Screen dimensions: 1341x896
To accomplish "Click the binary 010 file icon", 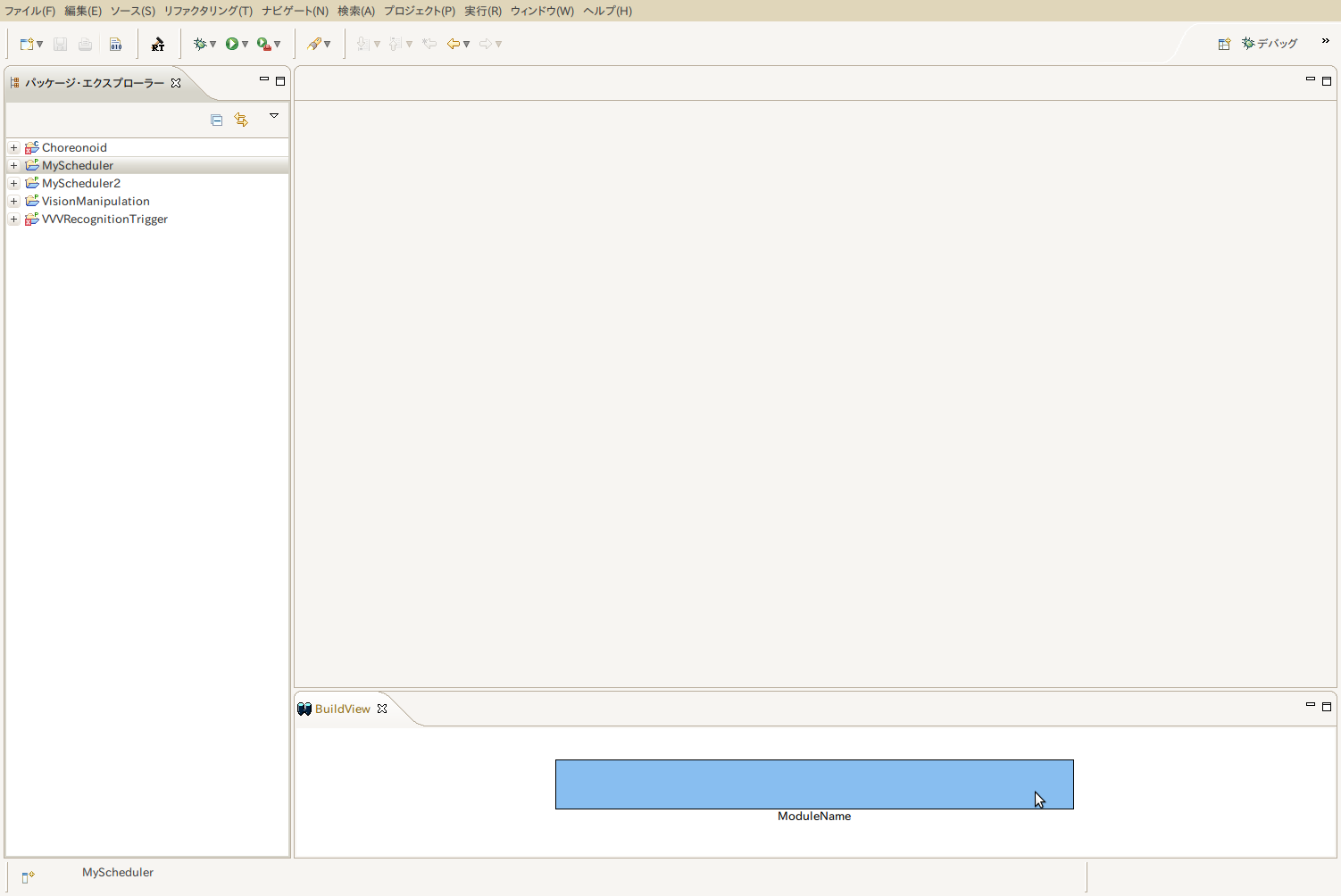I will coord(115,44).
